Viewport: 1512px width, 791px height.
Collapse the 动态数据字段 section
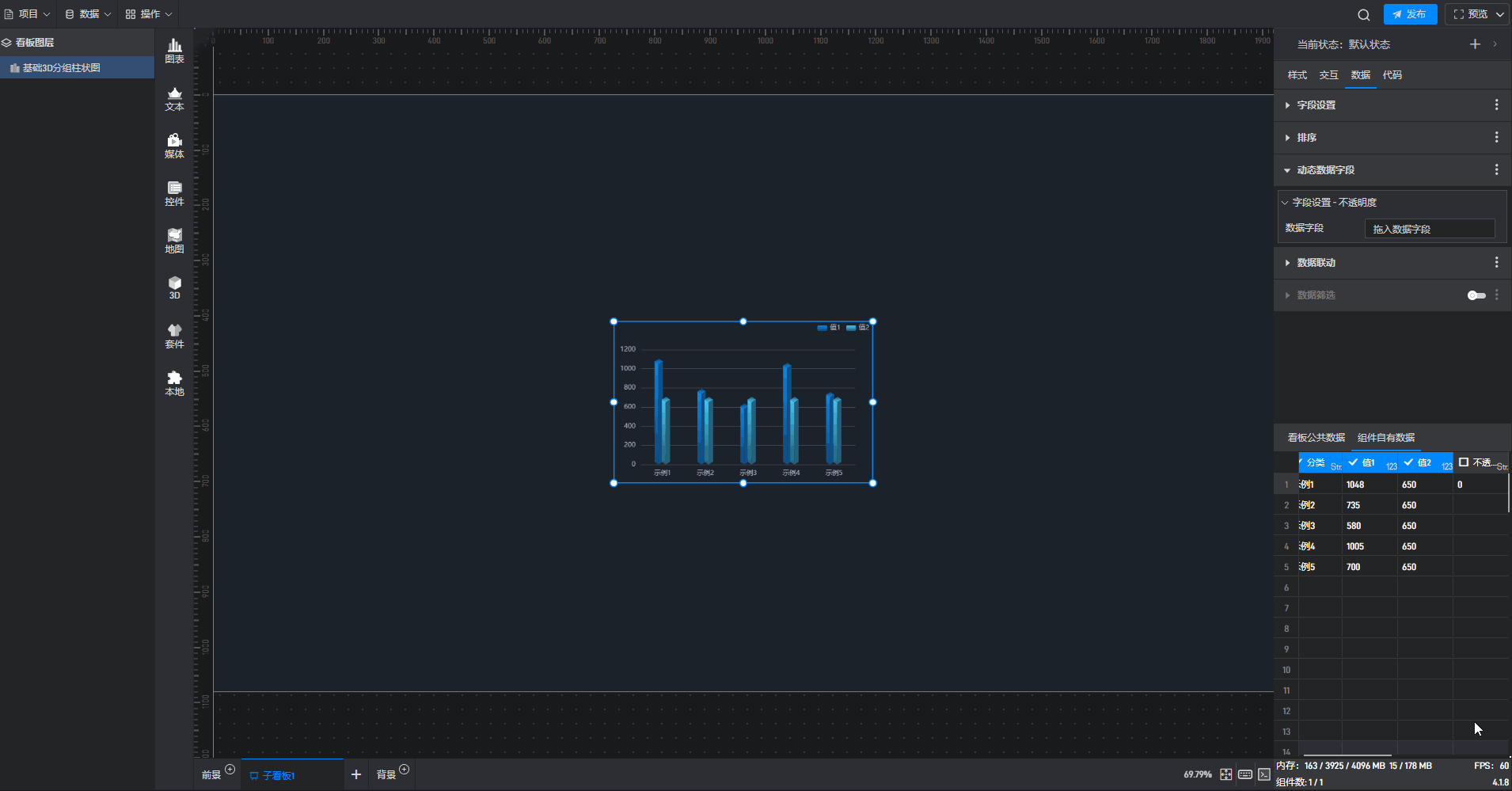pos(1325,170)
